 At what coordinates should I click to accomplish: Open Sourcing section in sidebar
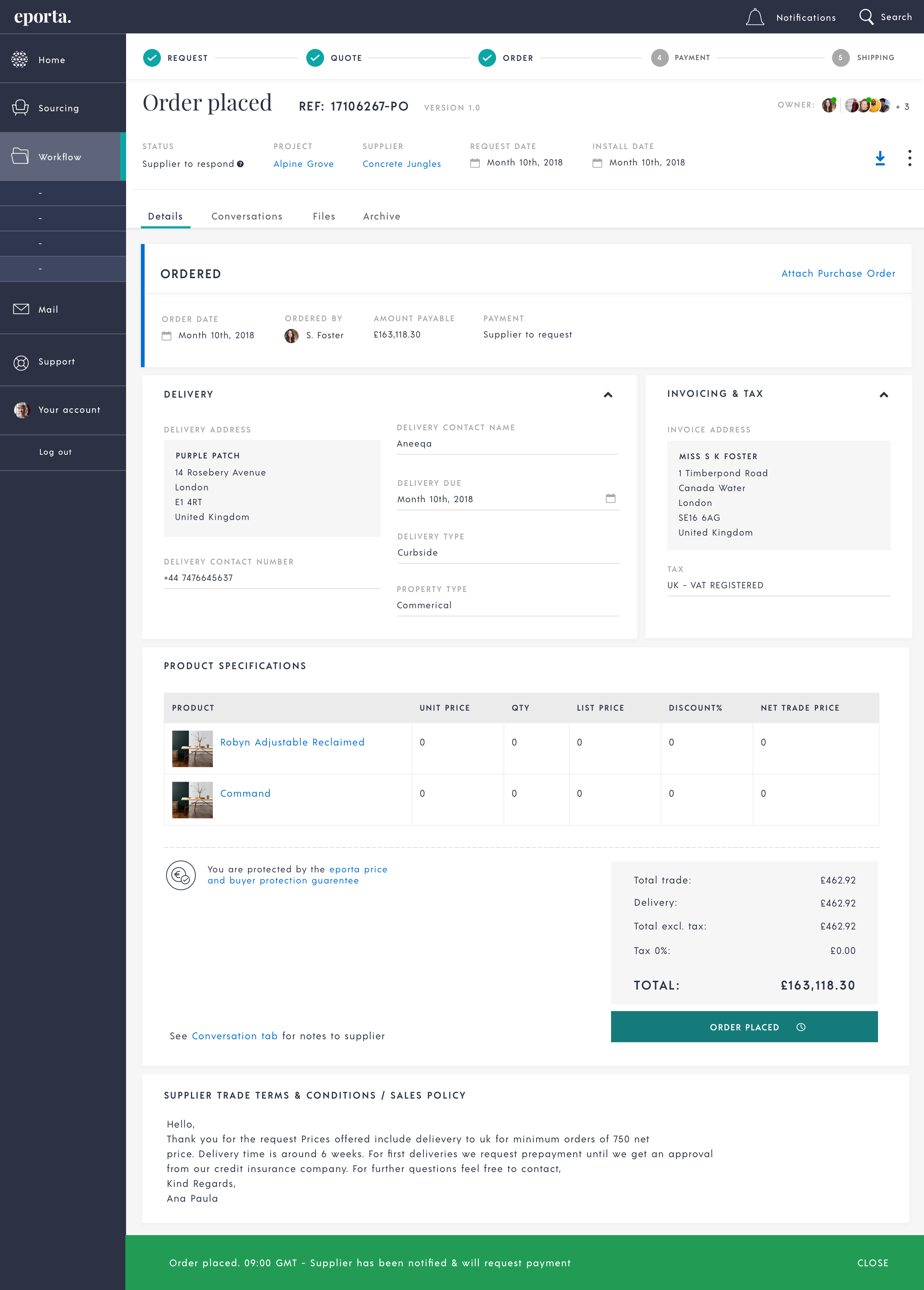click(63, 108)
